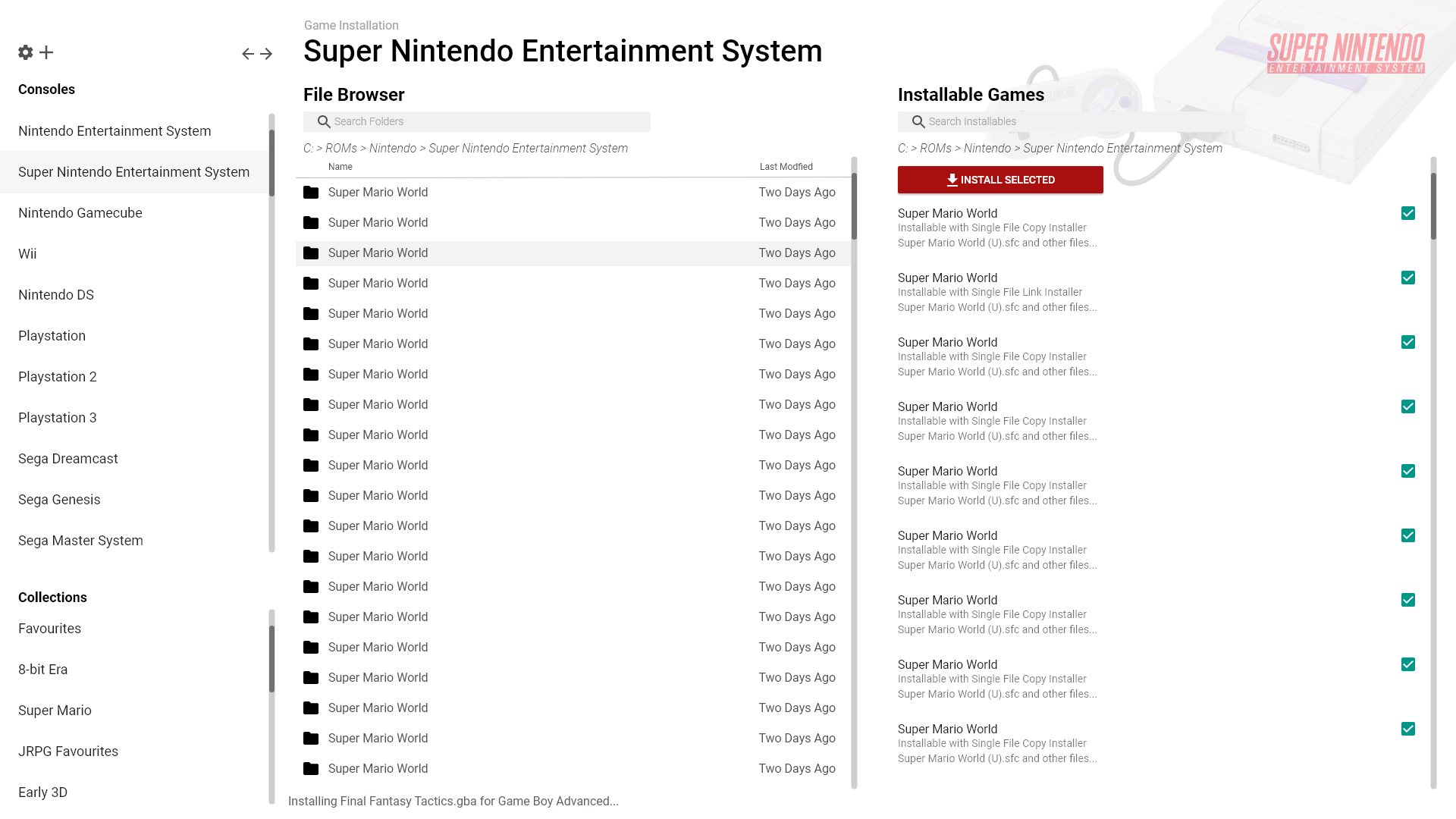Click the plus add icon

click(46, 52)
